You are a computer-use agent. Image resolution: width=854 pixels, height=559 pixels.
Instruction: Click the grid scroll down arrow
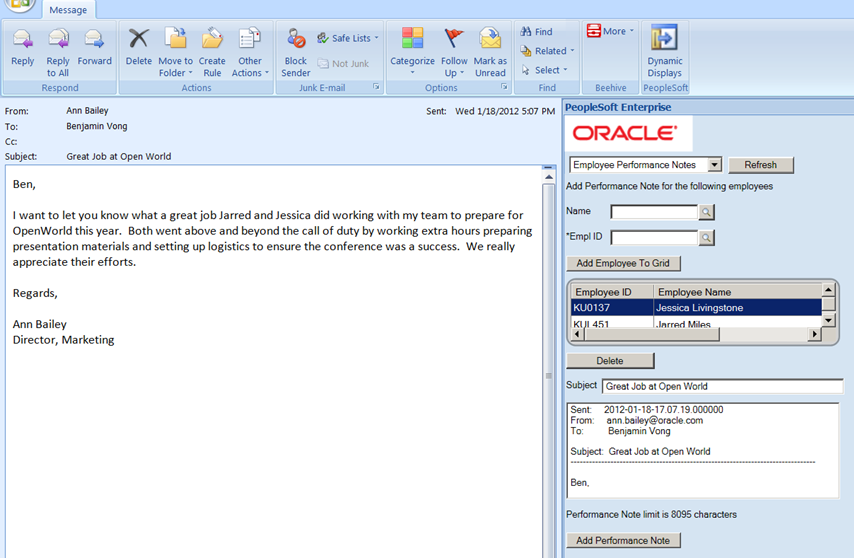click(x=828, y=320)
